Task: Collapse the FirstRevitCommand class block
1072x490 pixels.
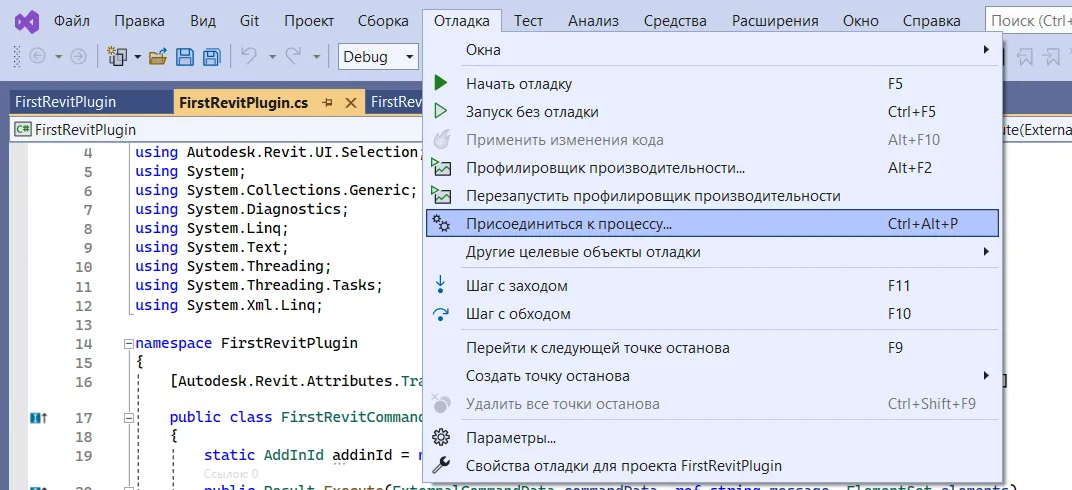Action: (x=128, y=418)
